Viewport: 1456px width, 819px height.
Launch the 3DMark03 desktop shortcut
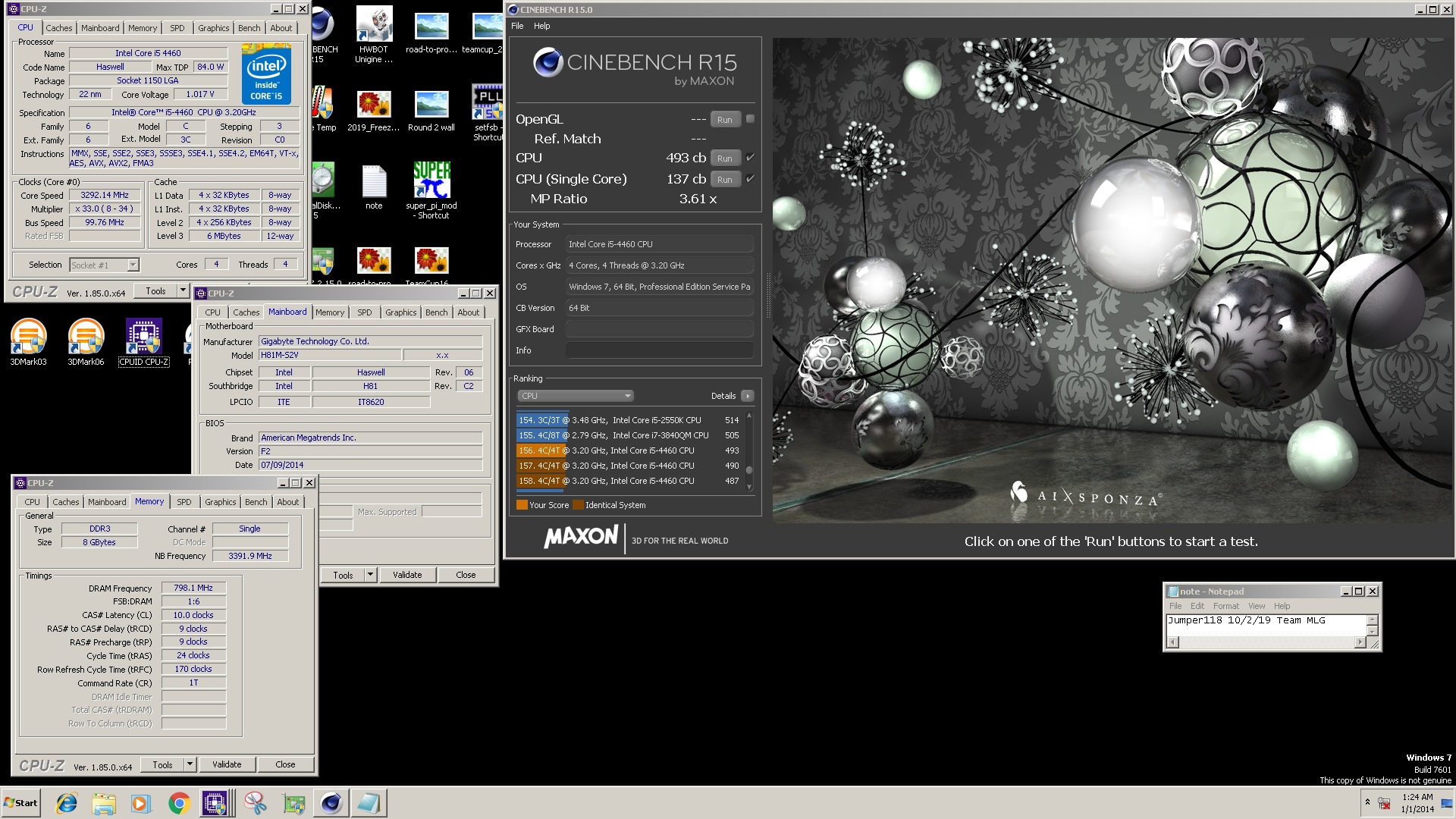point(29,342)
